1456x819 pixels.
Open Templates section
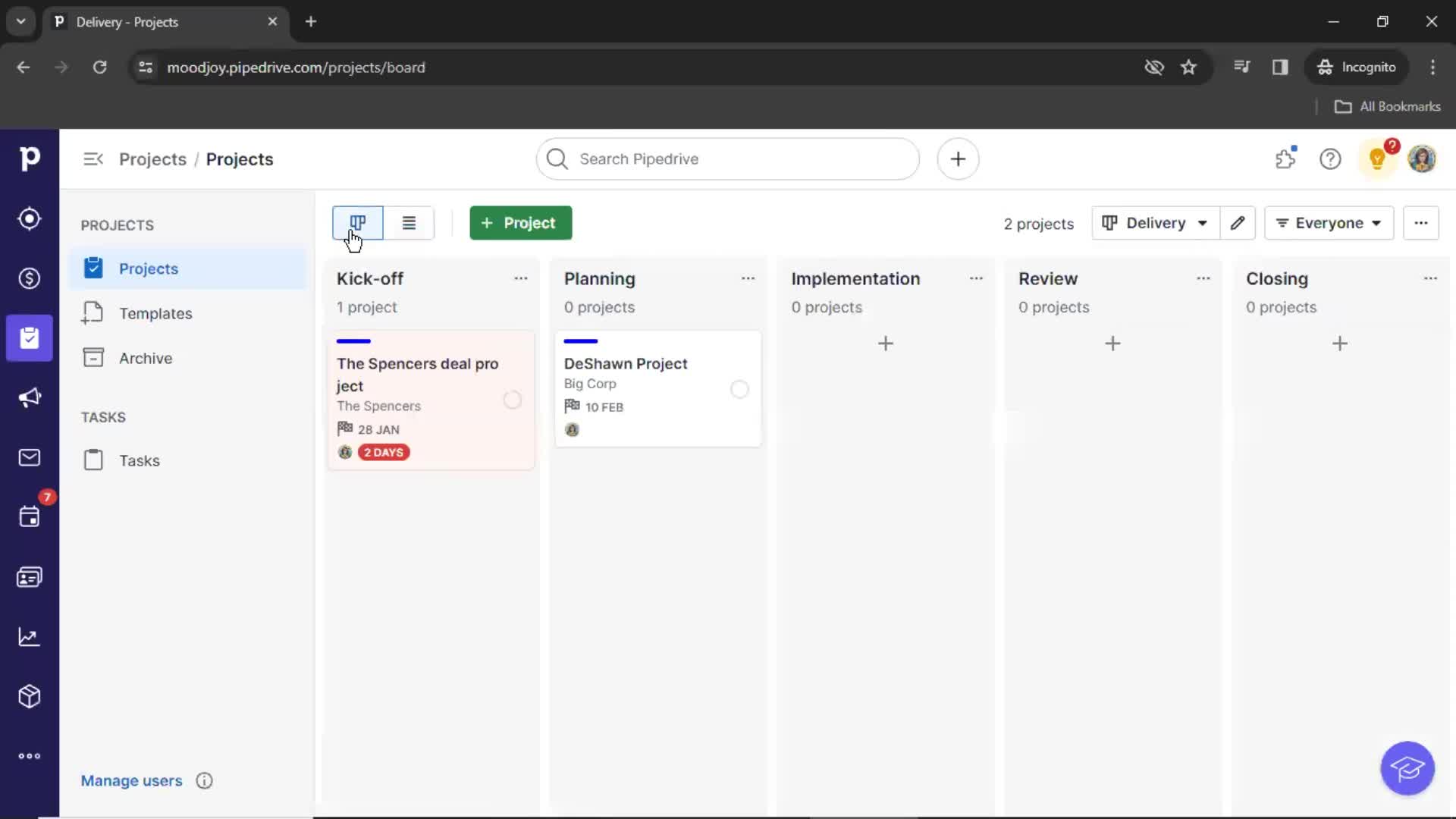(155, 313)
